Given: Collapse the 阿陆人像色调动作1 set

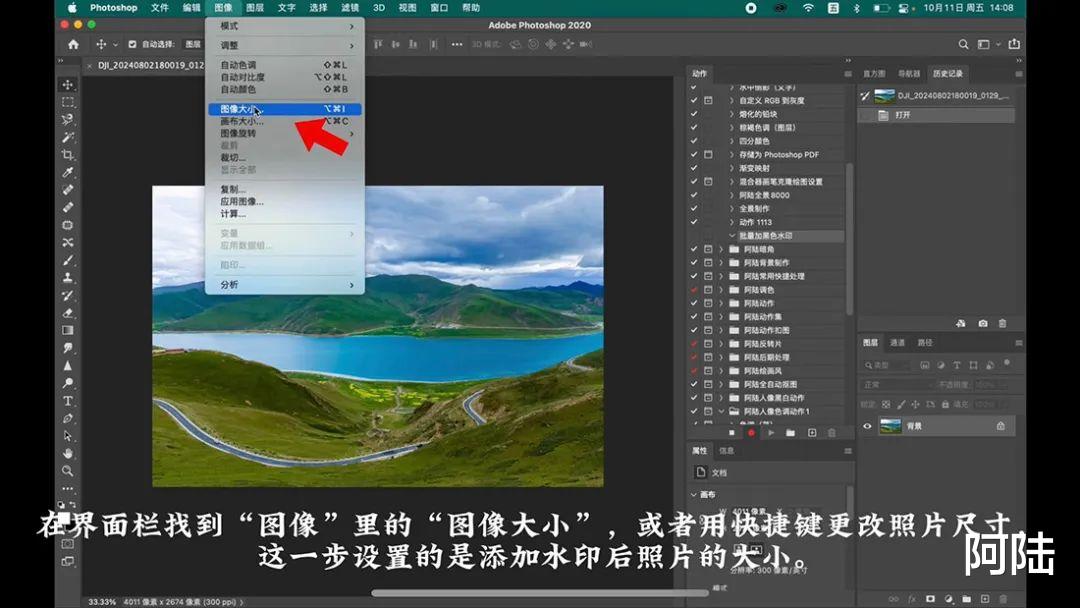Looking at the screenshot, I should 721,411.
